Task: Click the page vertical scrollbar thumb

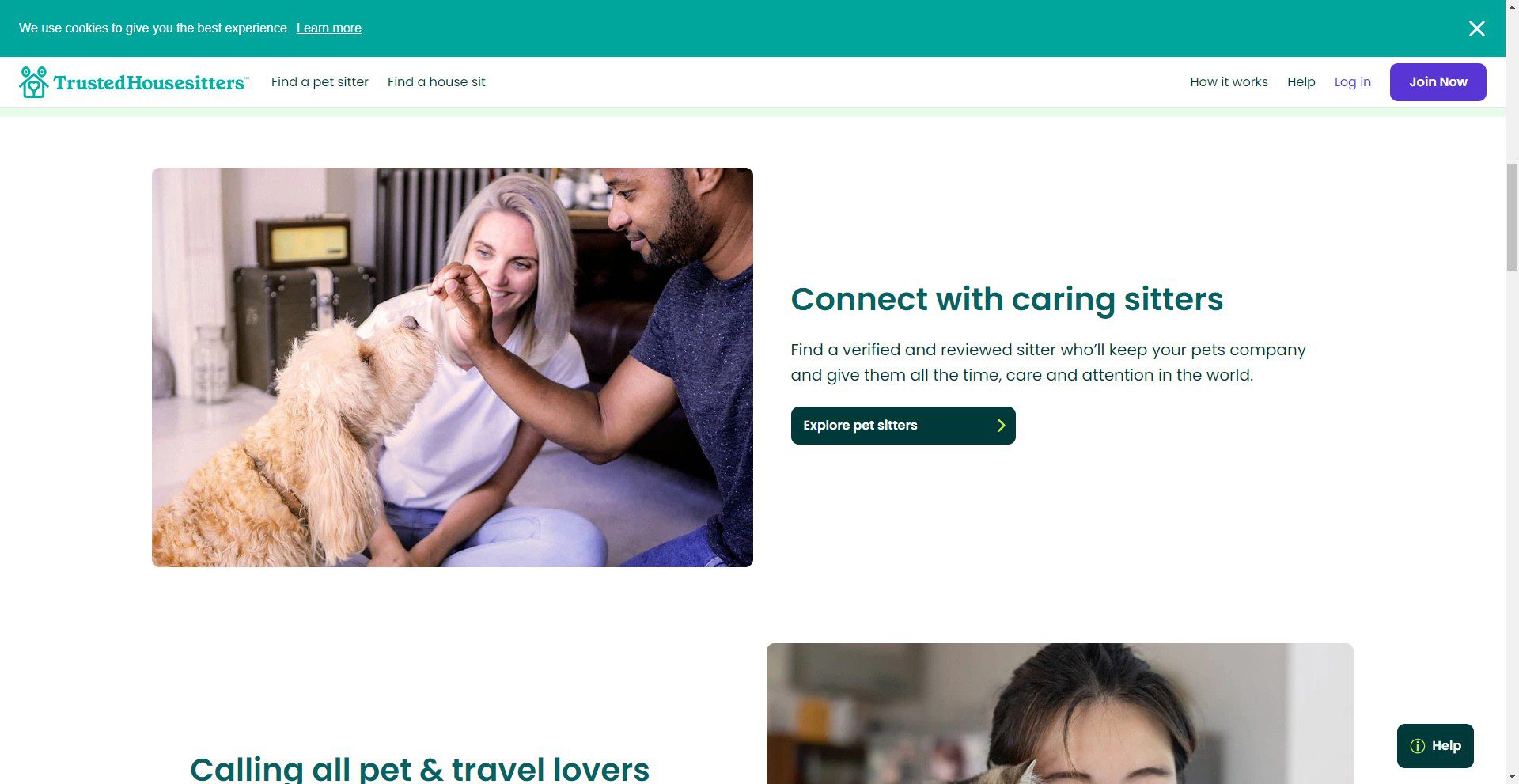Action: 1512,218
